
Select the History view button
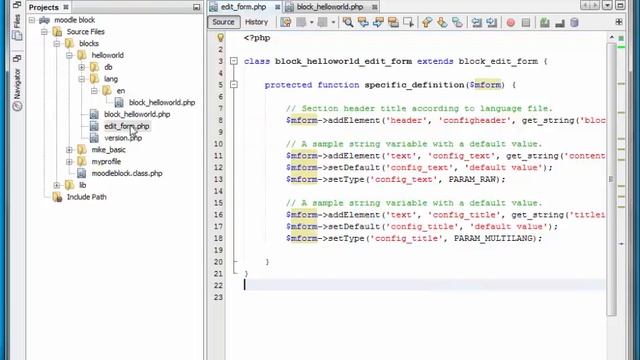(x=256, y=22)
